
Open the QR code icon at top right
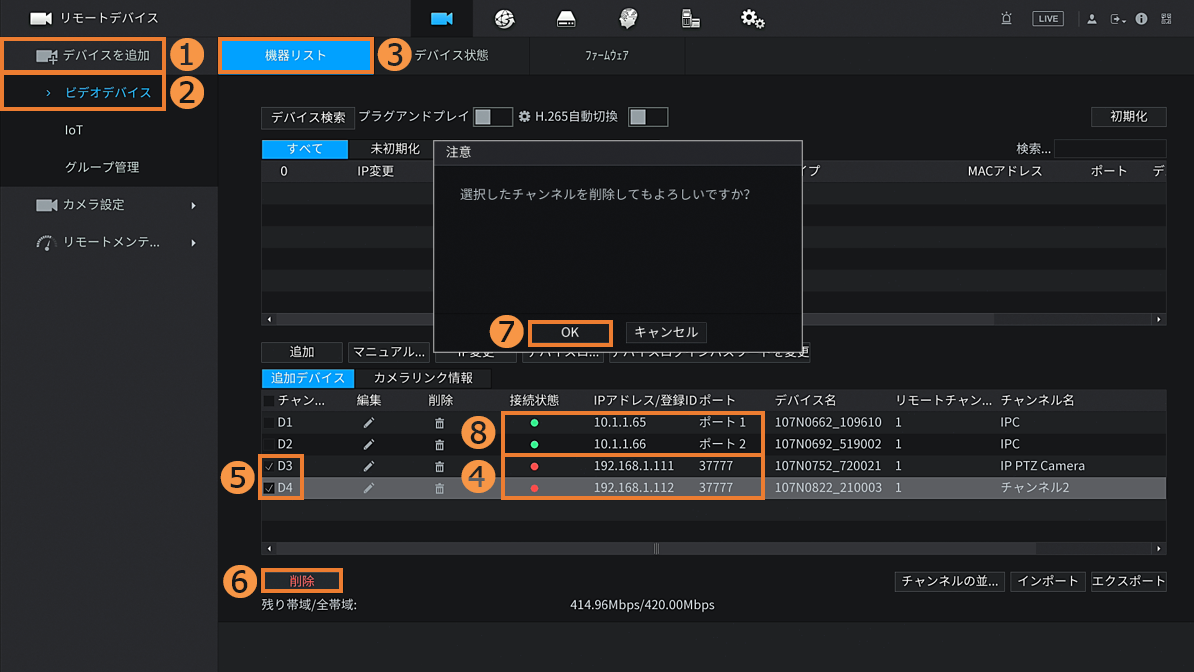[x=1165, y=19]
